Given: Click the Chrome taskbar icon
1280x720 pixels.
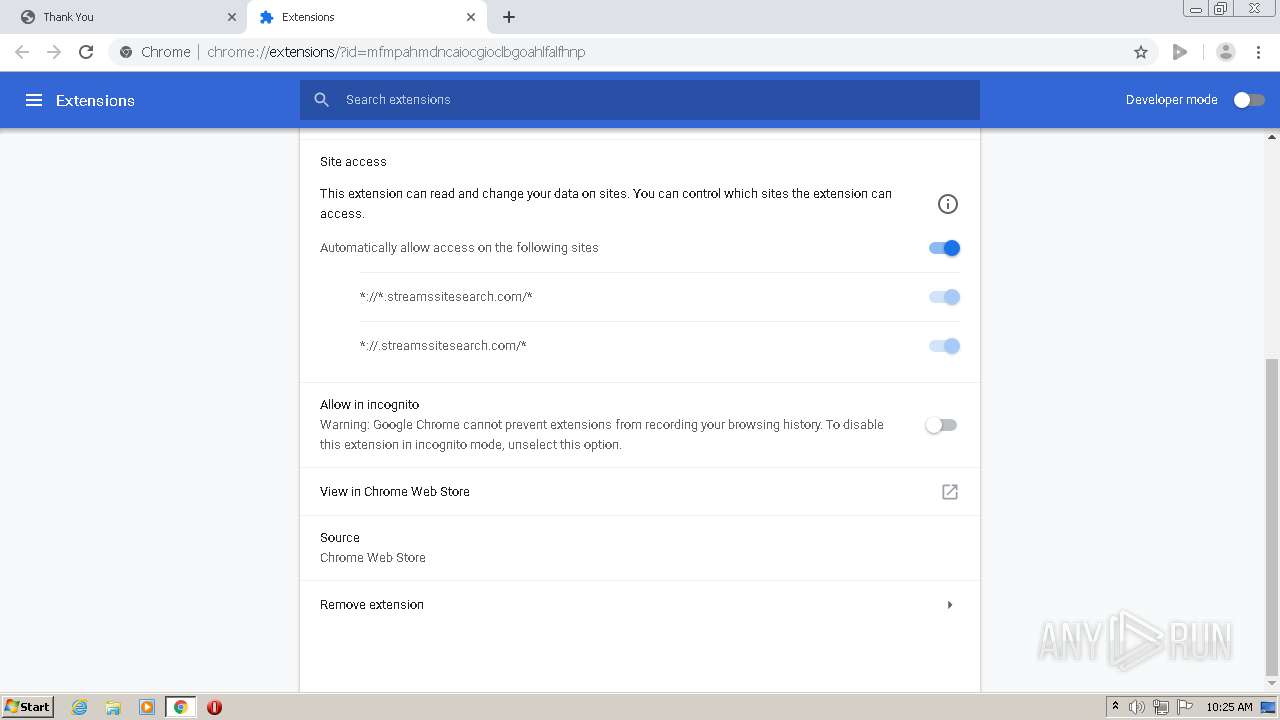Looking at the screenshot, I should [180, 707].
